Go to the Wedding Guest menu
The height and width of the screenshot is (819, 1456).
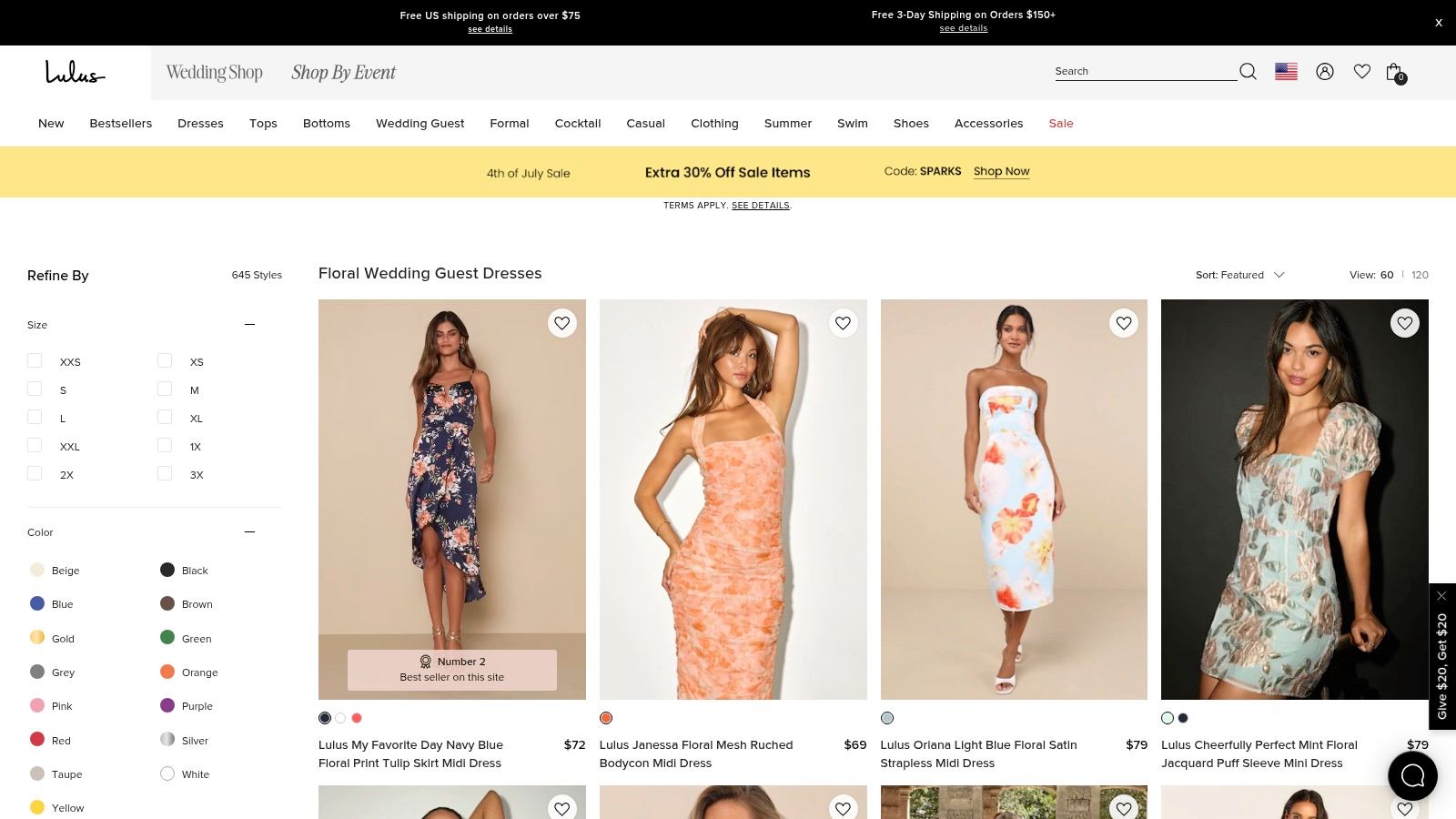pos(420,123)
